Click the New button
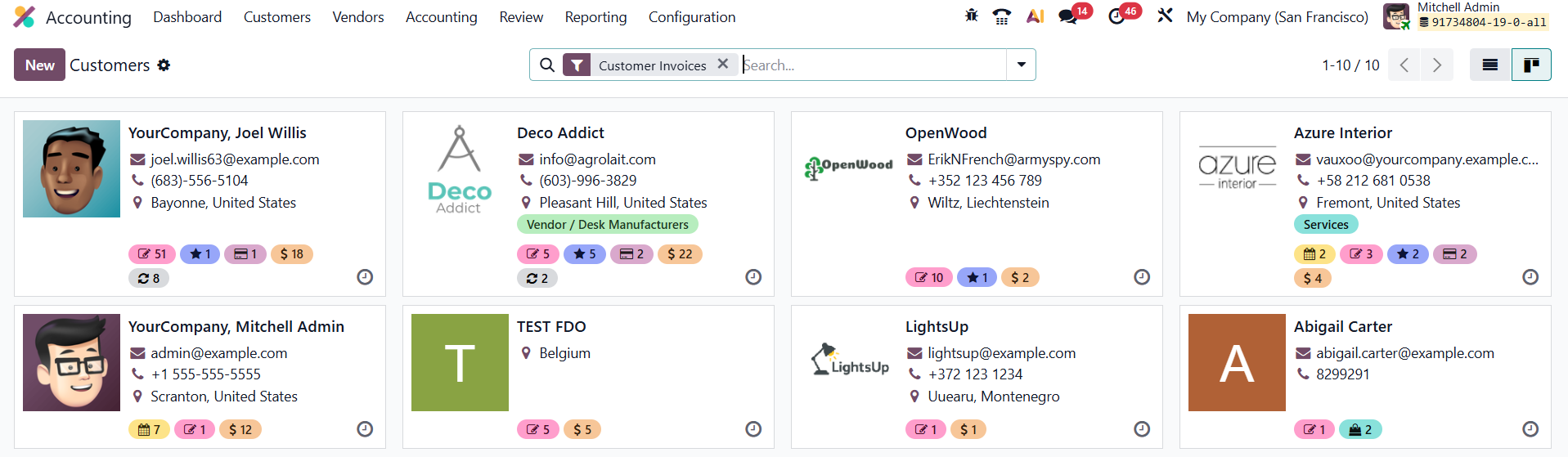 pyautogui.click(x=39, y=65)
